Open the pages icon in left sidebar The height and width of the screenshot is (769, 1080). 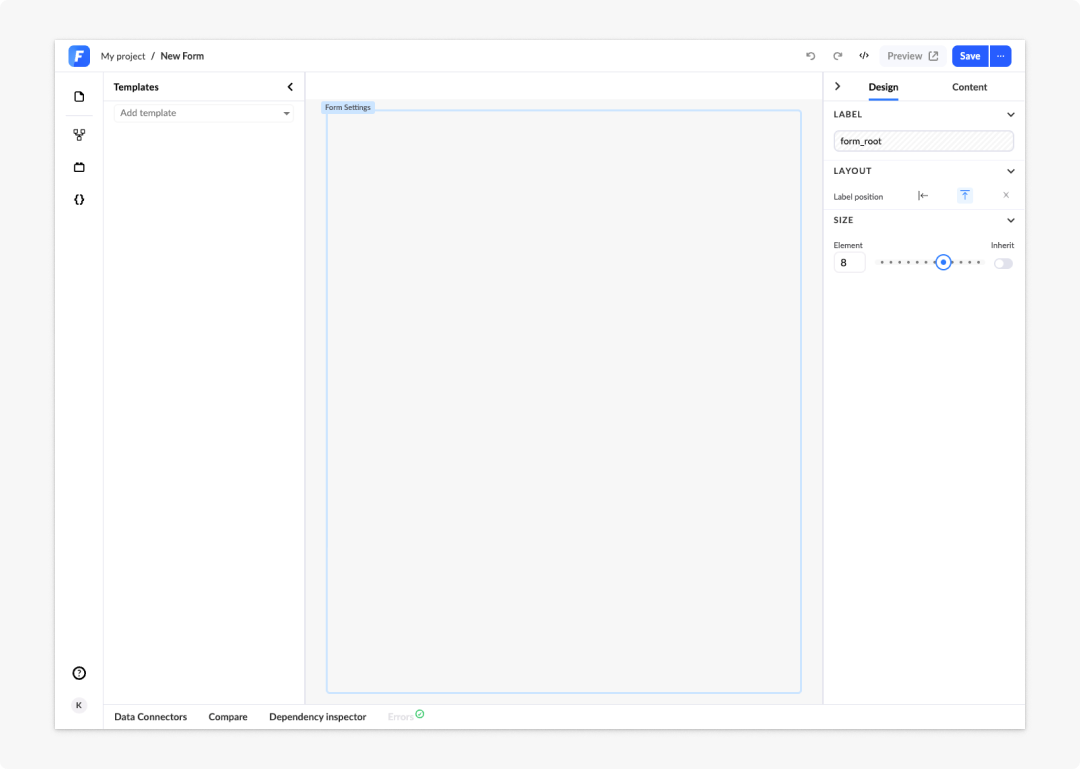[79, 96]
